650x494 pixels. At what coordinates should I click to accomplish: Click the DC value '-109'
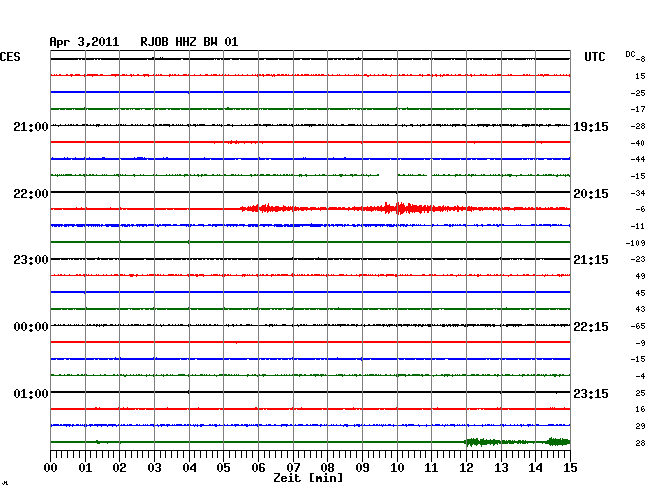point(635,243)
